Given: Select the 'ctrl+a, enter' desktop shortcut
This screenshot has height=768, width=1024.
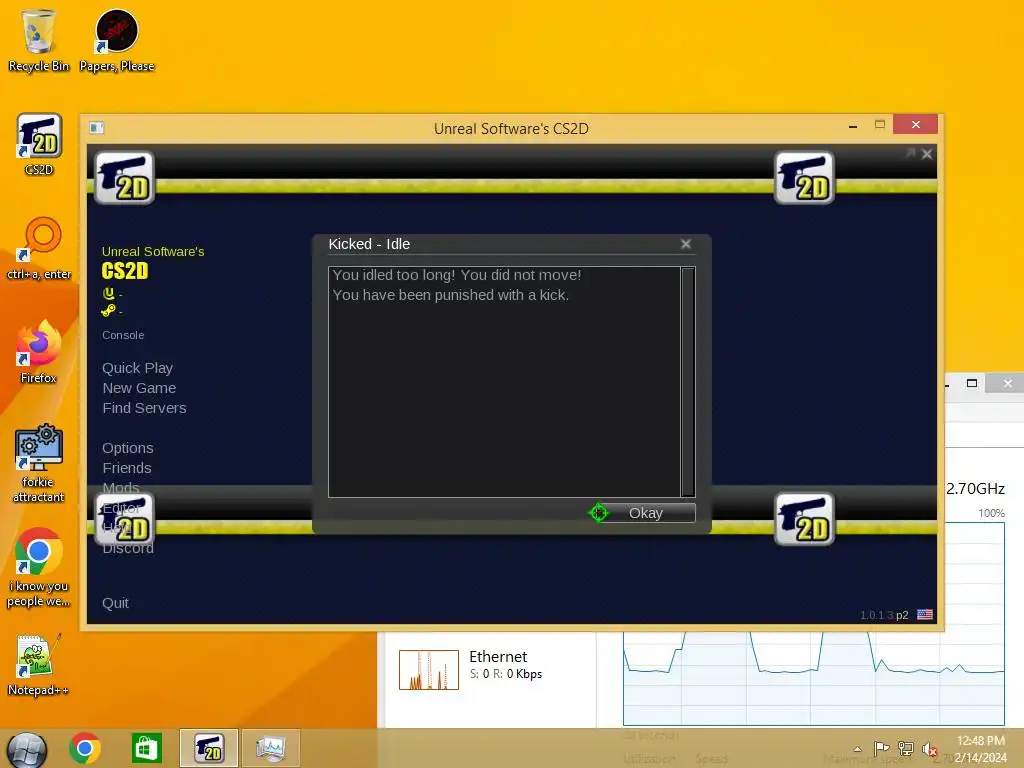Looking at the screenshot, I should coord(39,248).
